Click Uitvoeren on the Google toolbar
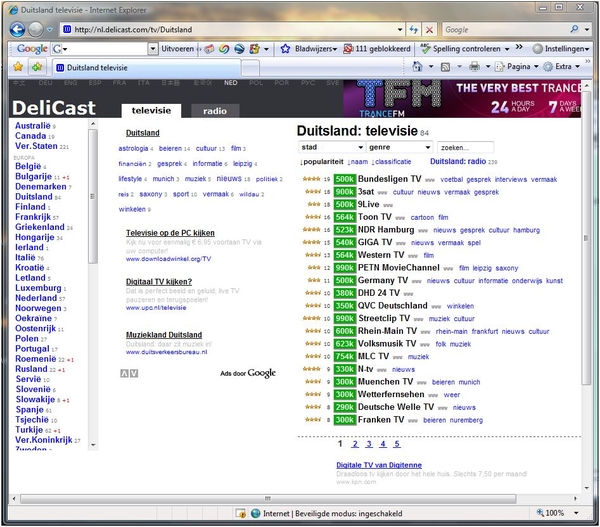Viewport: 600px width, 527px height. (x=178, y=49)
